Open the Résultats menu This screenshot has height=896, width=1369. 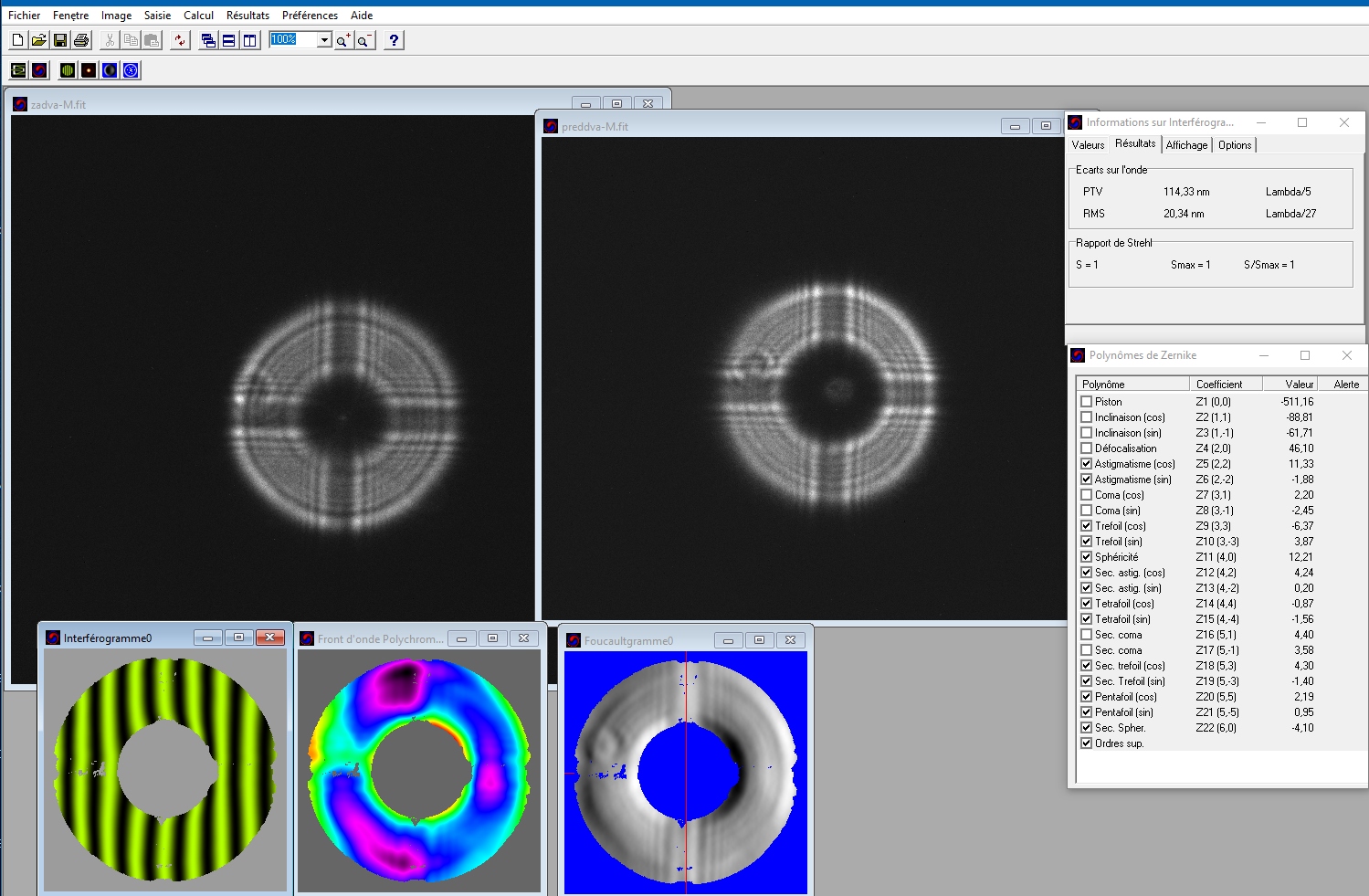coord(247,16)
